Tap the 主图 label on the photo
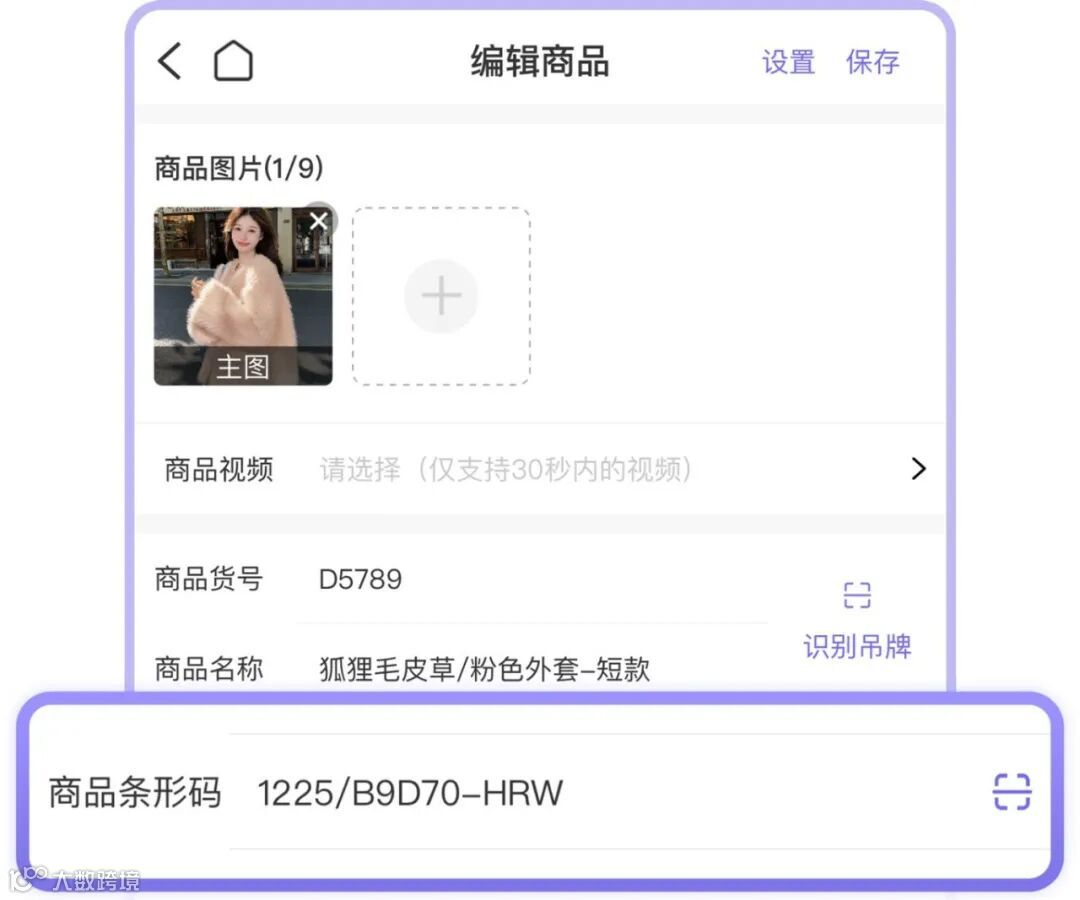 (x=242, y=366)
